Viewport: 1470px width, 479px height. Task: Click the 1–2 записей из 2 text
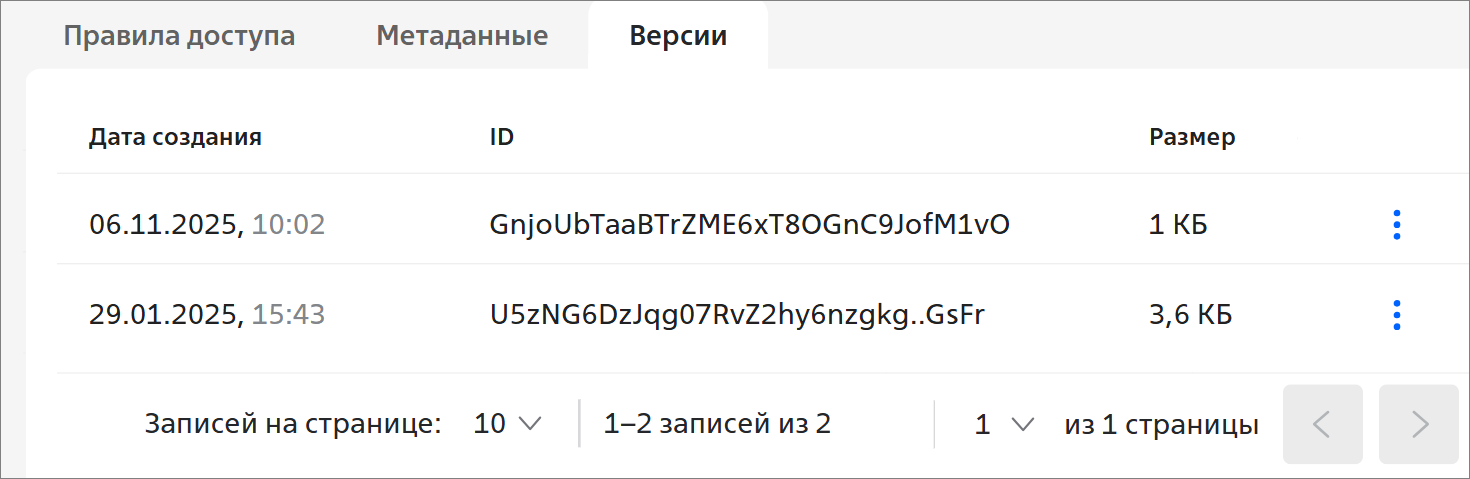coord(717,424)
